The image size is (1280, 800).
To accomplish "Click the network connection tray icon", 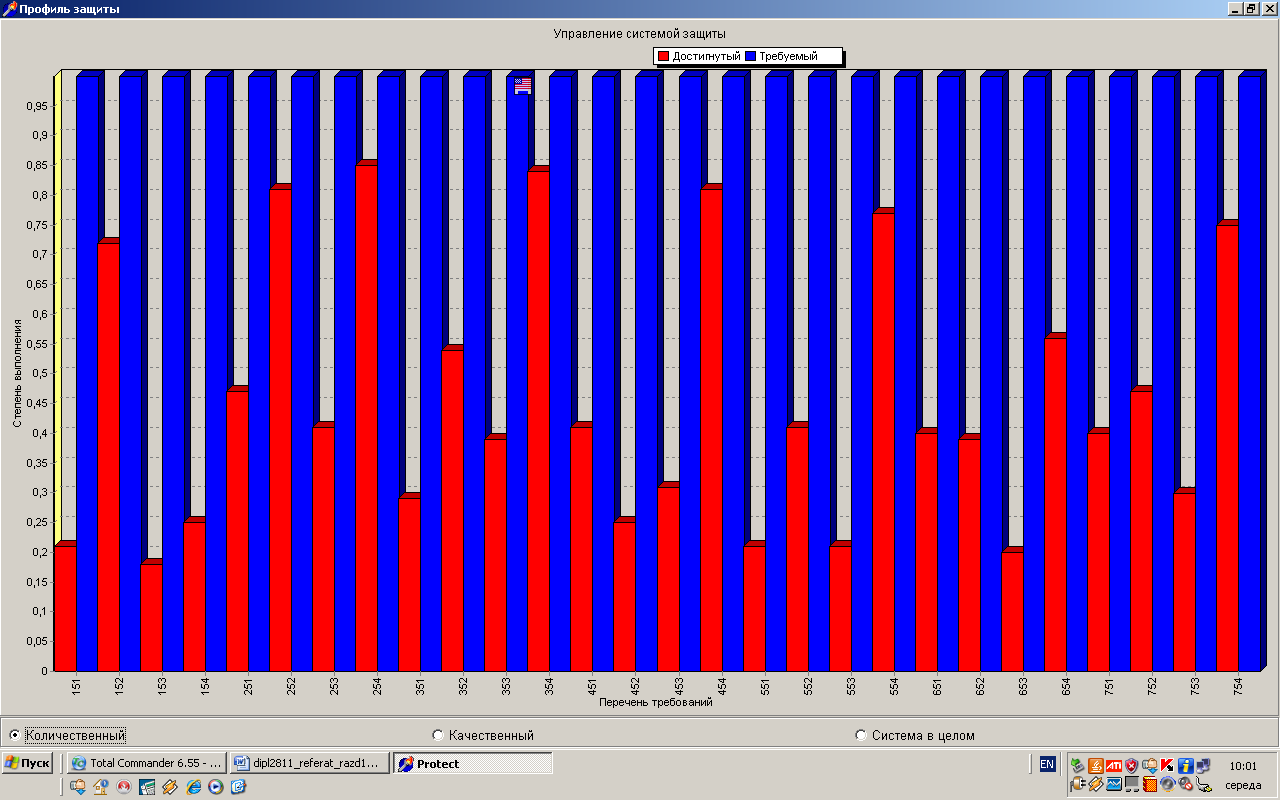I will (x=1202, y=765).
